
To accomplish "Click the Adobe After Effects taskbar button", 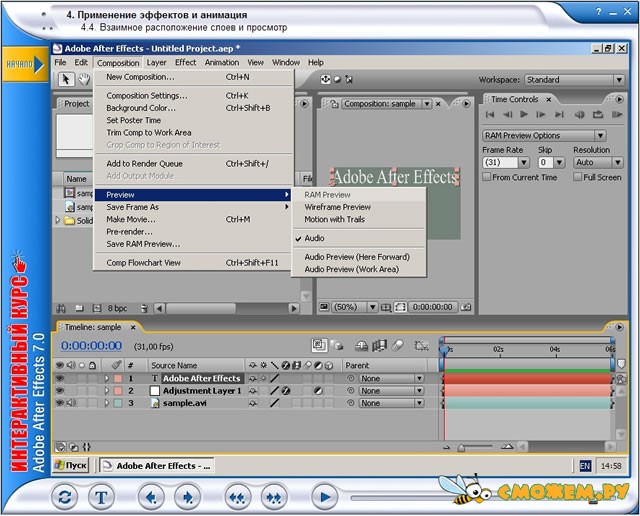I will click(157, 465).
